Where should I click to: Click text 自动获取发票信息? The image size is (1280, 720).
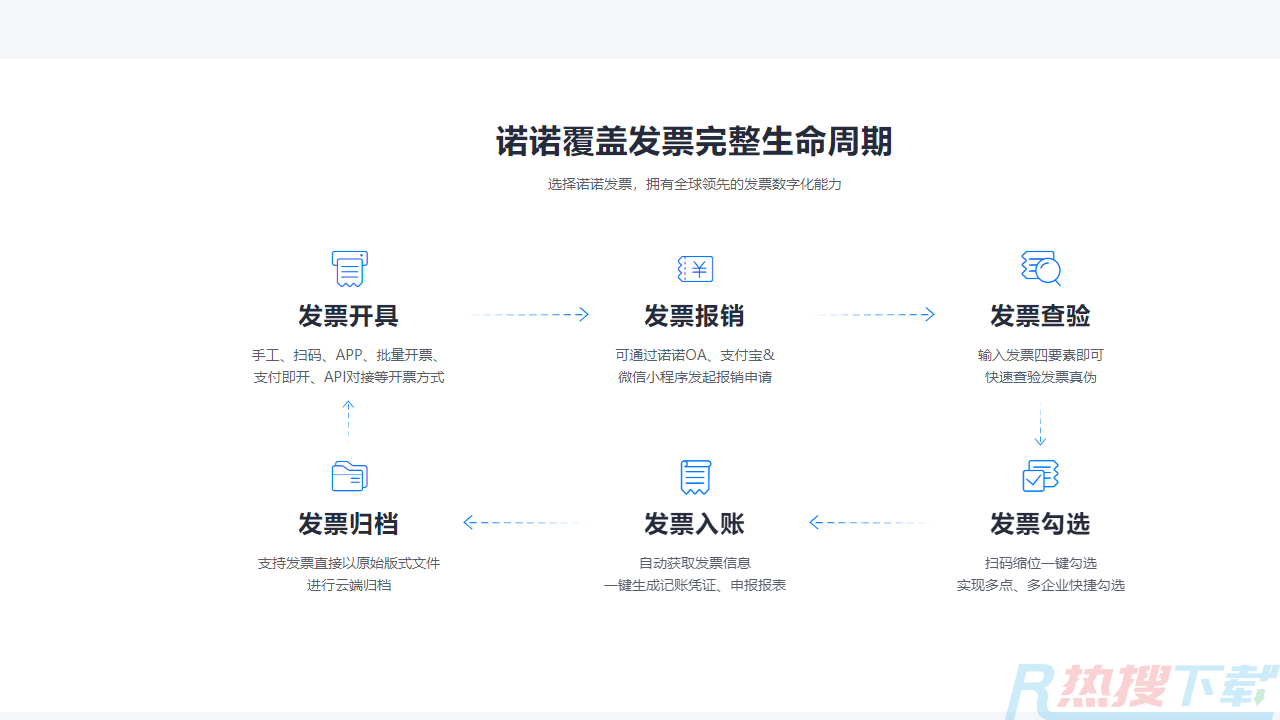(x=695, y=563)
